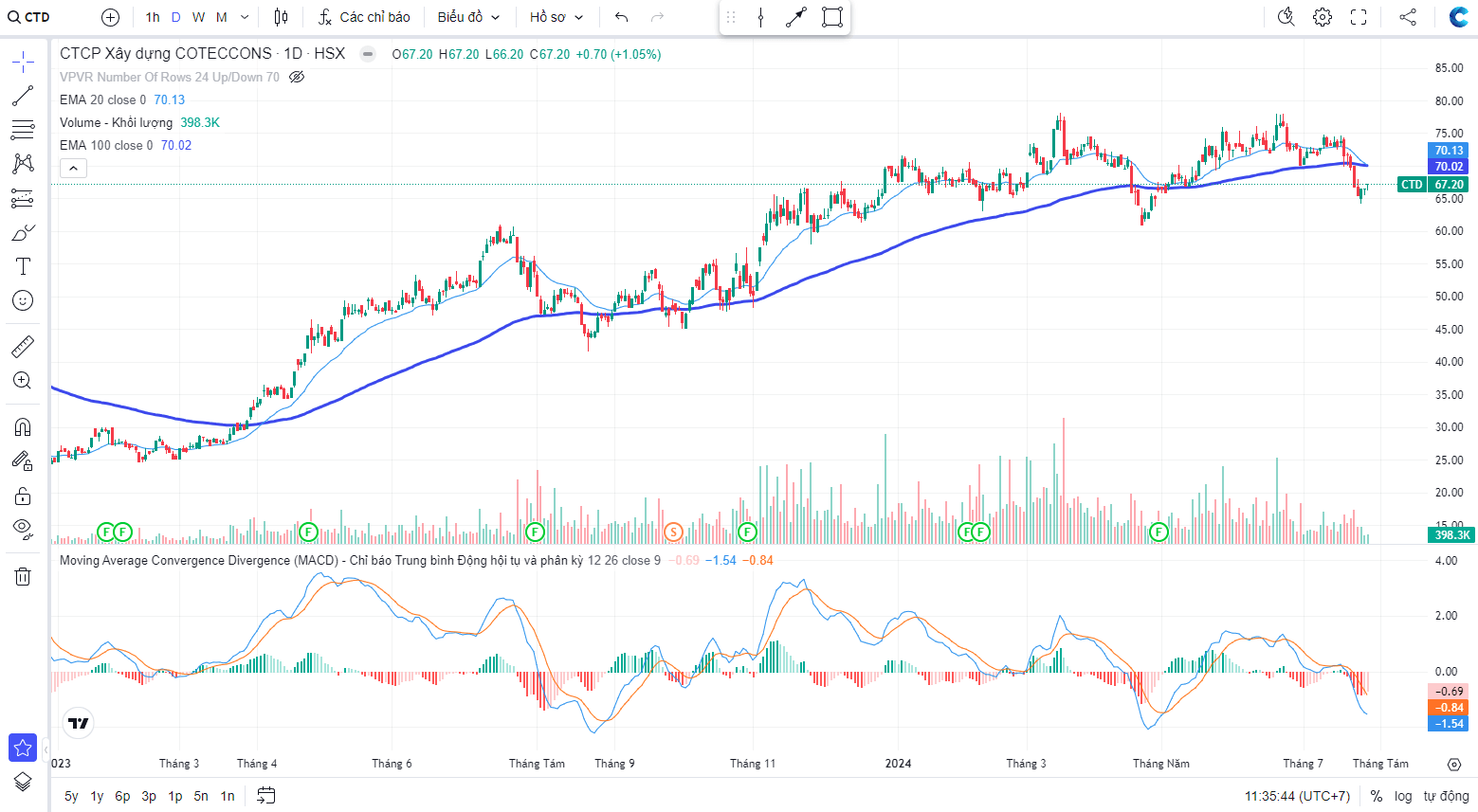Click the blue C logo icon

click(1458, 17)
